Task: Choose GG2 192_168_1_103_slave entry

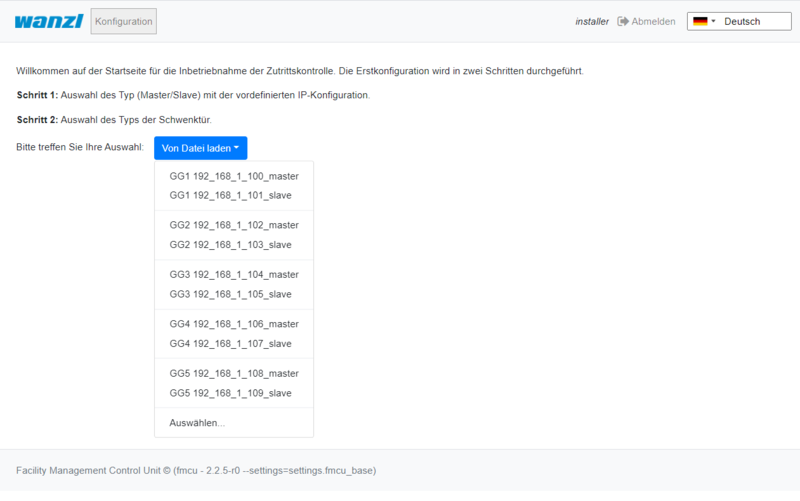Action: pos(230,244)
